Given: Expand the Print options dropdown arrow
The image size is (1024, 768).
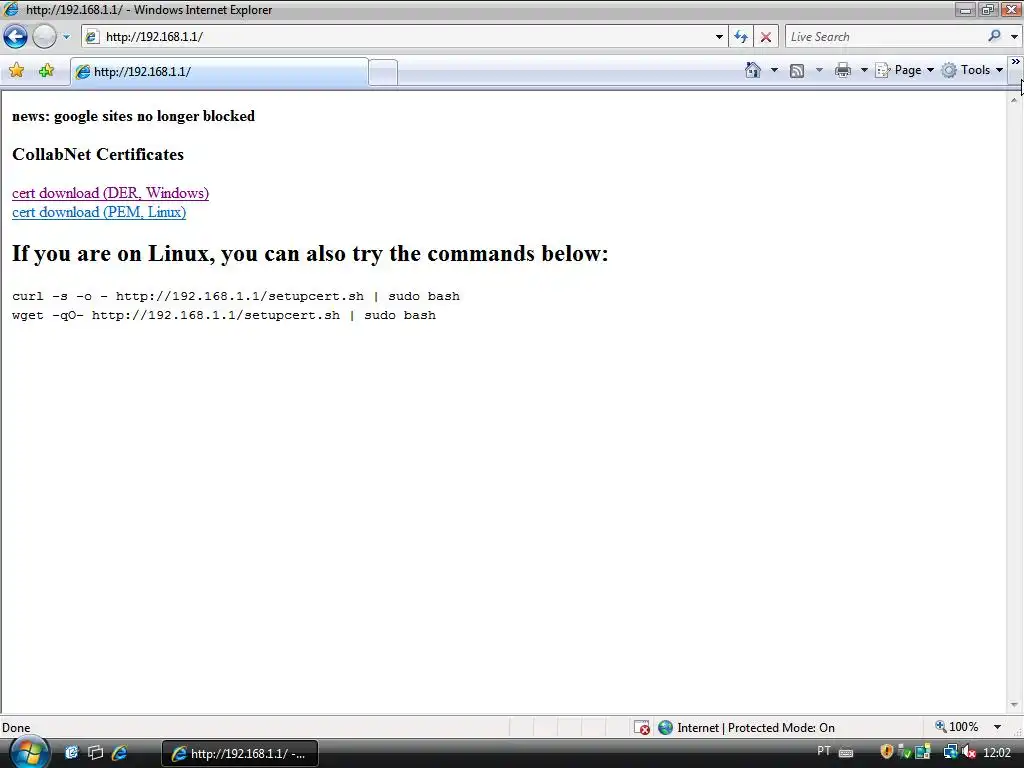Looking at the screenshot, I should (863, 70).
